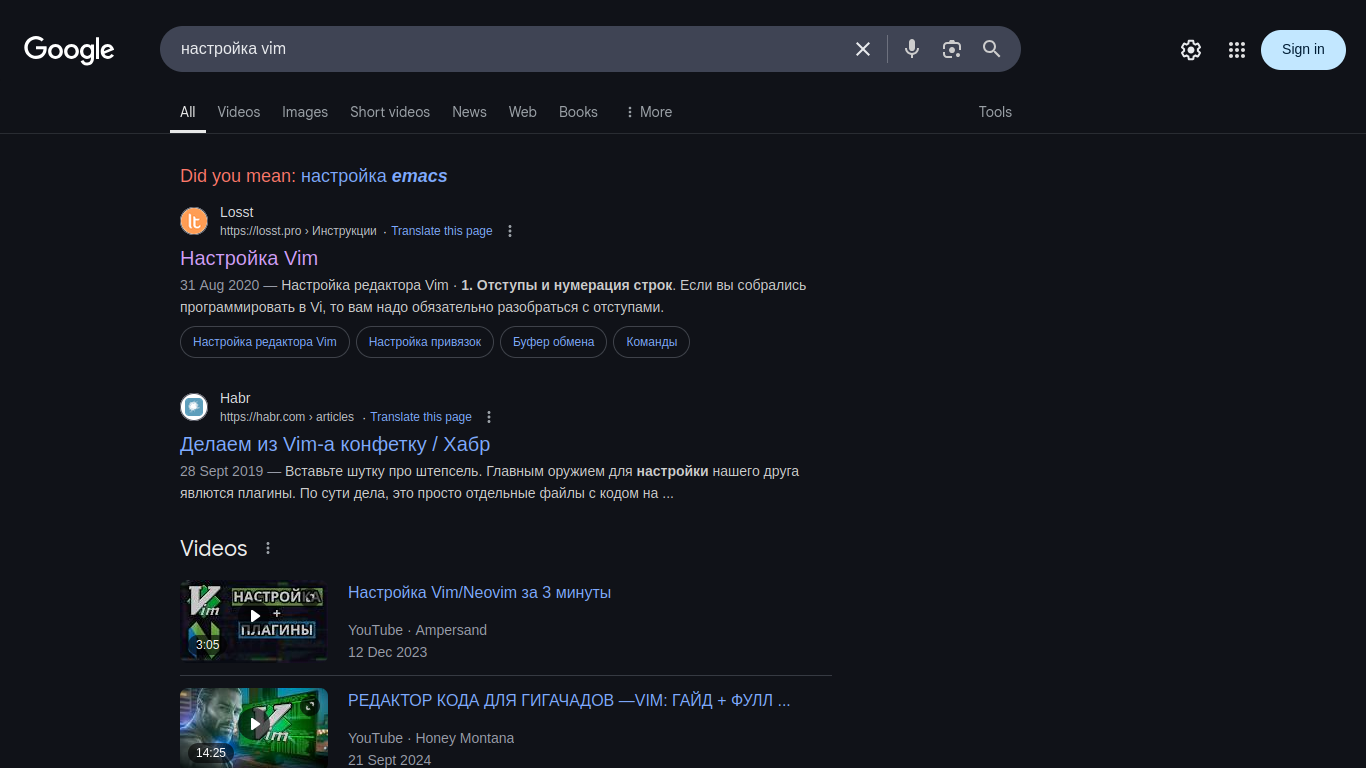This screenshot has width=1366, height=768.
Task: Open the Tools button
Action: pos(995,112)
